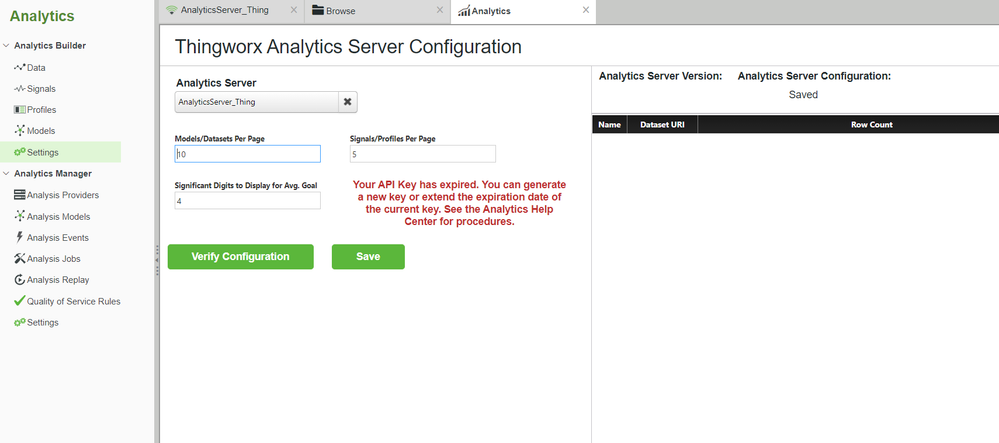Click the Saved configuration status text

(x=803, y=95)
